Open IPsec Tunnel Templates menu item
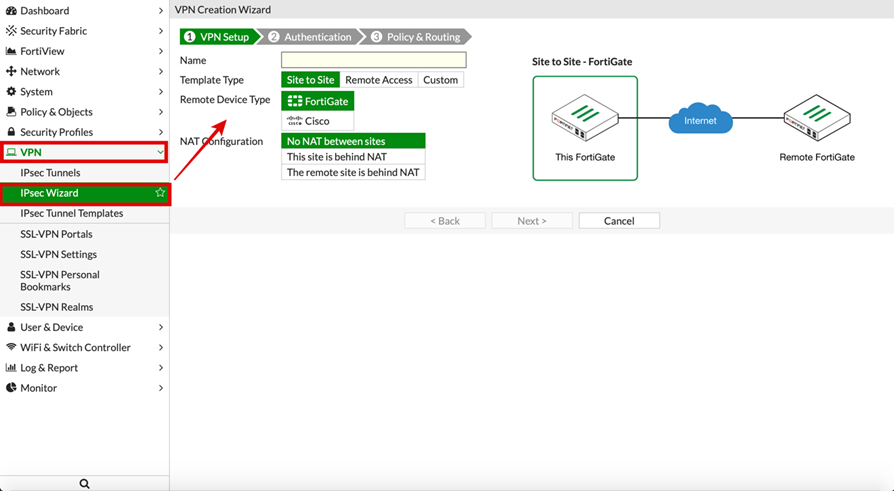 [x=84, y=213]
